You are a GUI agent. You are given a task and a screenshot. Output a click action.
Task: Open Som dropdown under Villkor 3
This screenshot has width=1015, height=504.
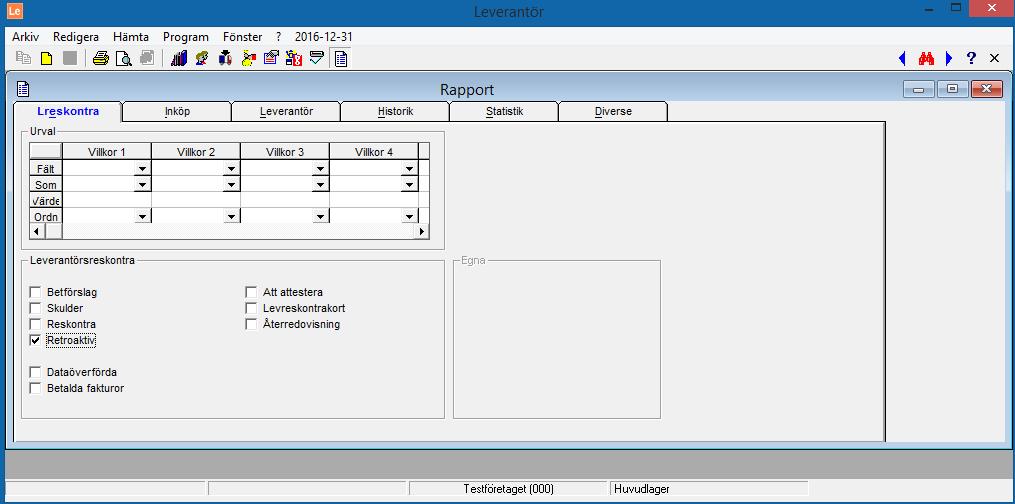[320, 185]
